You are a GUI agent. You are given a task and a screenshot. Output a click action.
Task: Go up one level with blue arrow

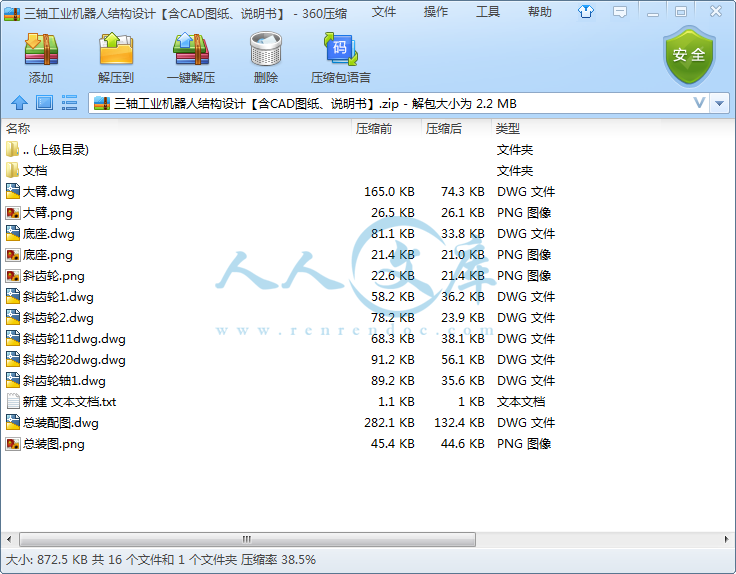19,103
